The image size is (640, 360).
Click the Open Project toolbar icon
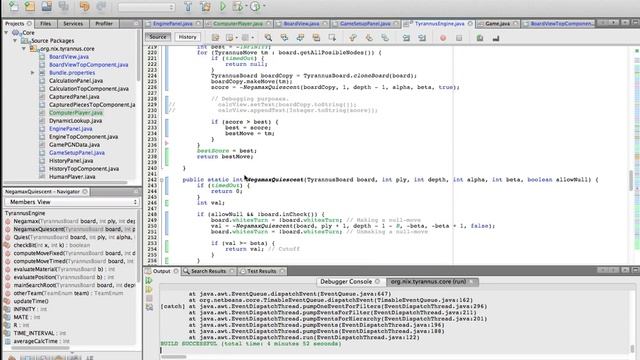[x=47, y=7]
